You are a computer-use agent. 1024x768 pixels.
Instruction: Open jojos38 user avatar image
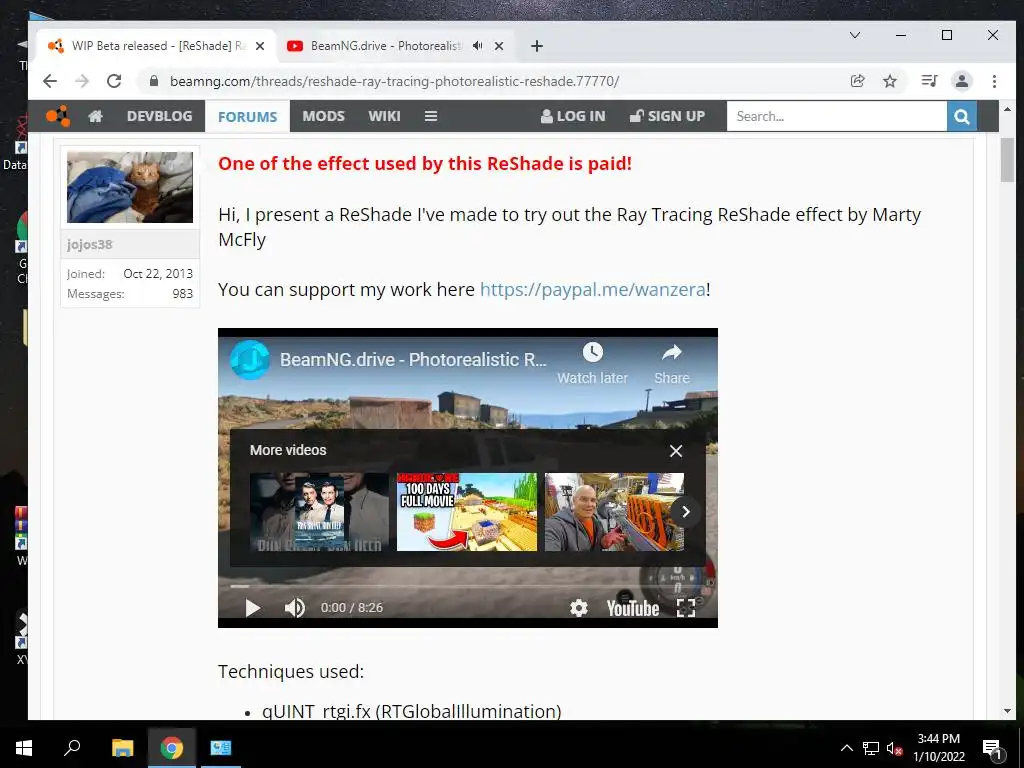[x=130, y=187]
